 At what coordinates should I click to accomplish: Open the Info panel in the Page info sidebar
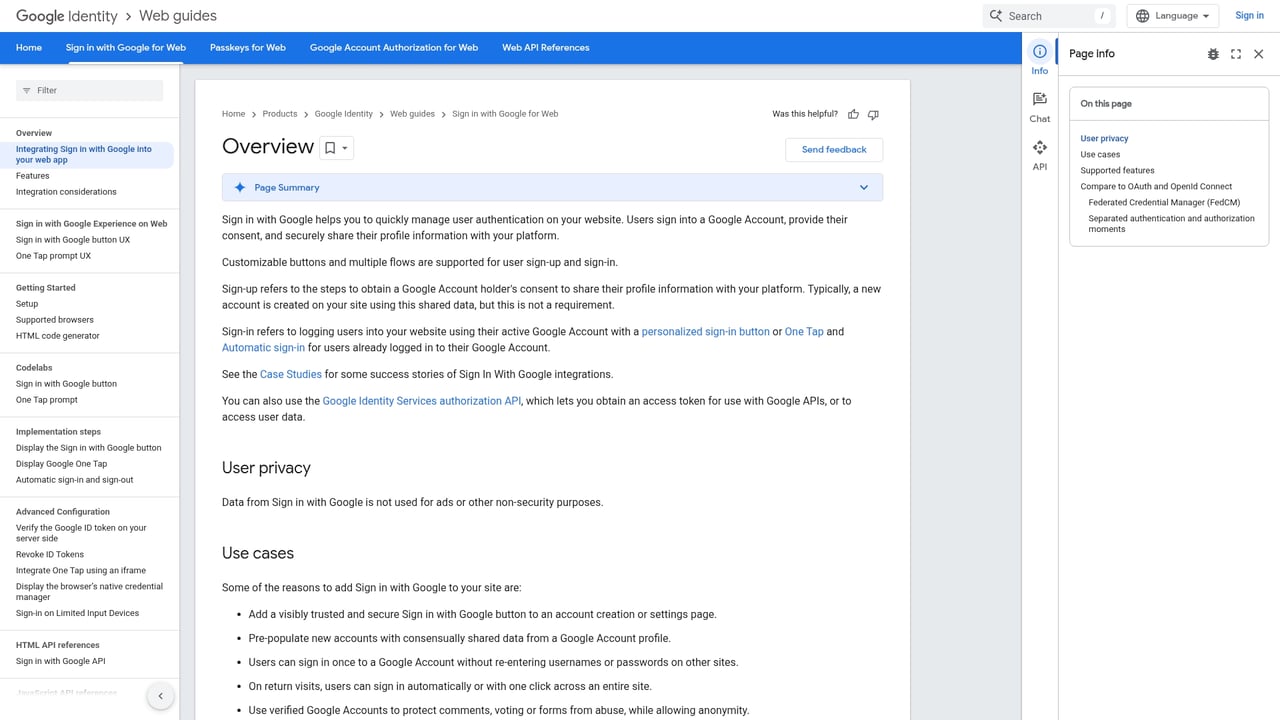pyautogui.click(x=1039, y=57)
